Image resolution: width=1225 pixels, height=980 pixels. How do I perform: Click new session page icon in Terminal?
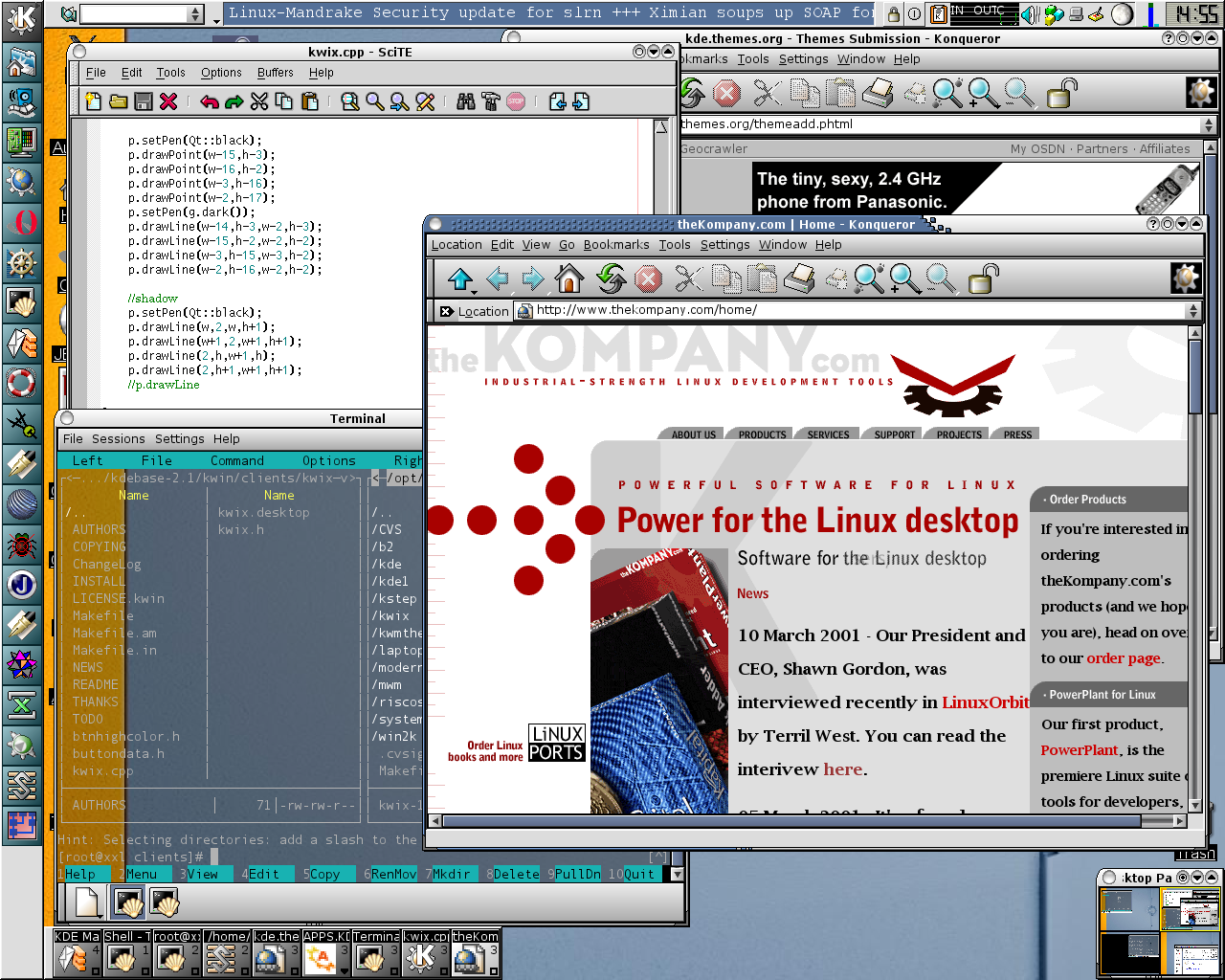pos(87,902)
